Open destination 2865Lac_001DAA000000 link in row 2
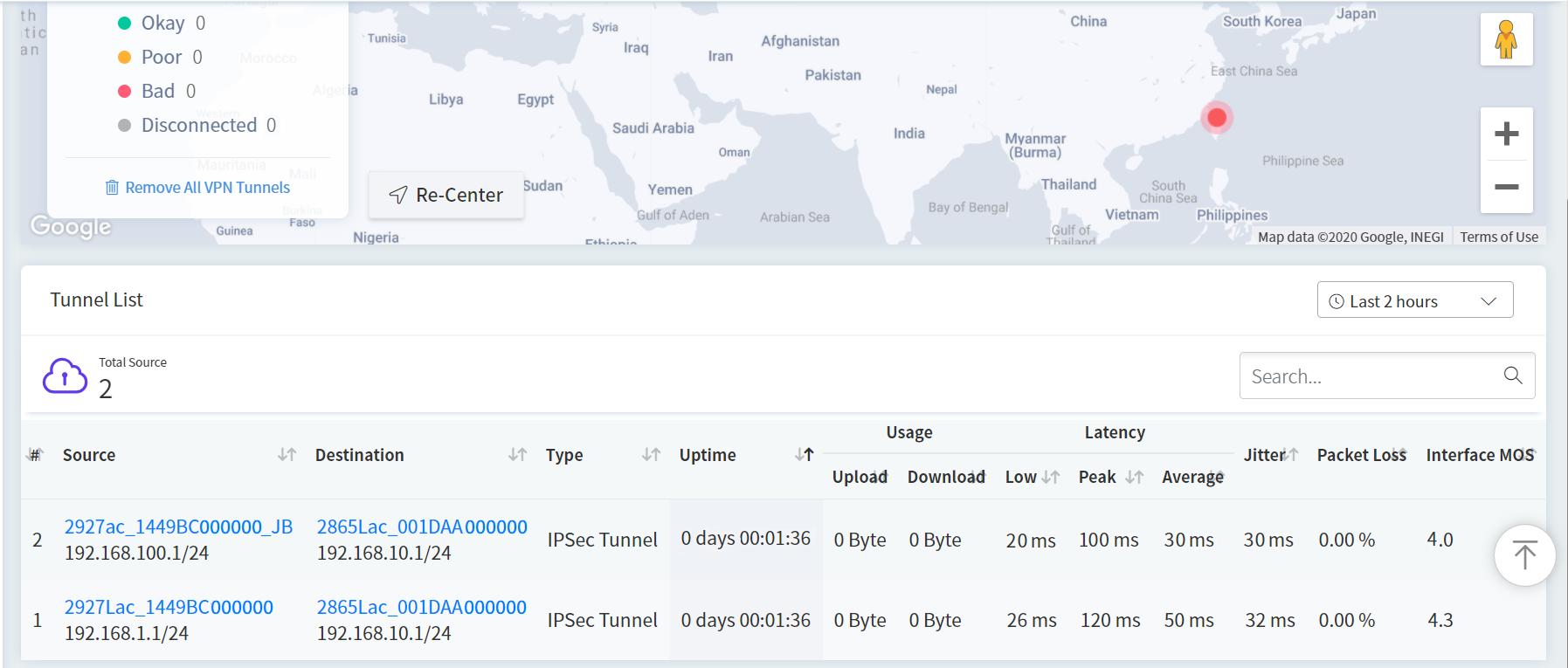This screenshot has width=1568, height=668. pyautogui.click(x=422, y=527)
